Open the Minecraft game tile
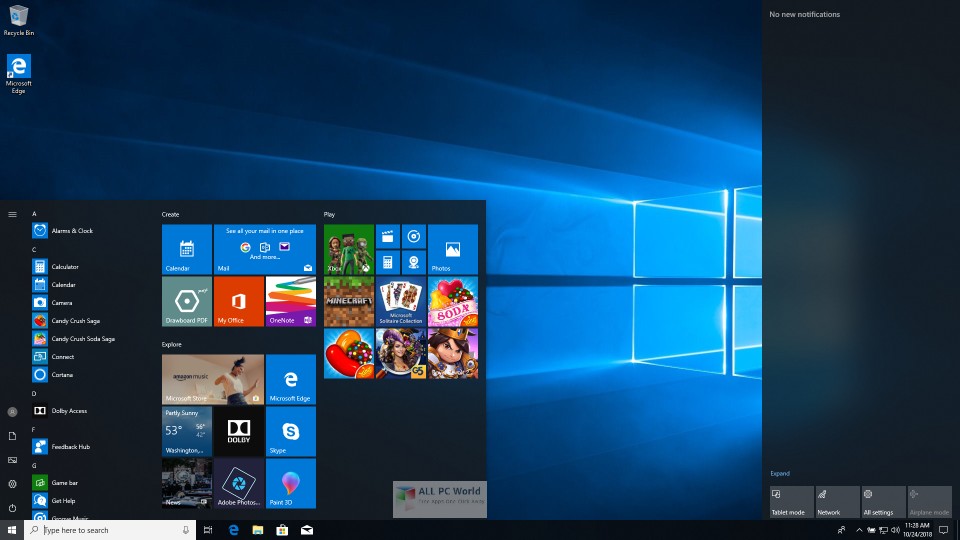This screenshot has width=960, height=540. tap(348, 301)
